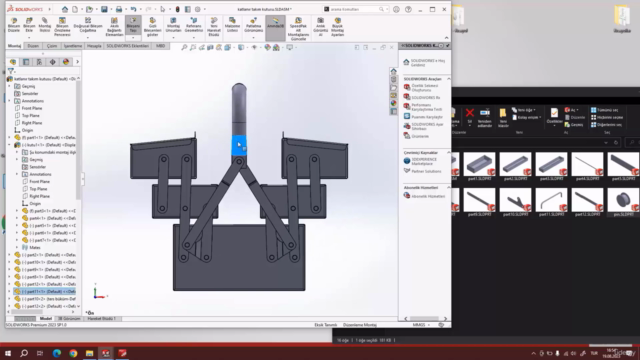The width and height of the screenshot is (640, 360).
Task: Open the Options gear icon
Action: 198,9
